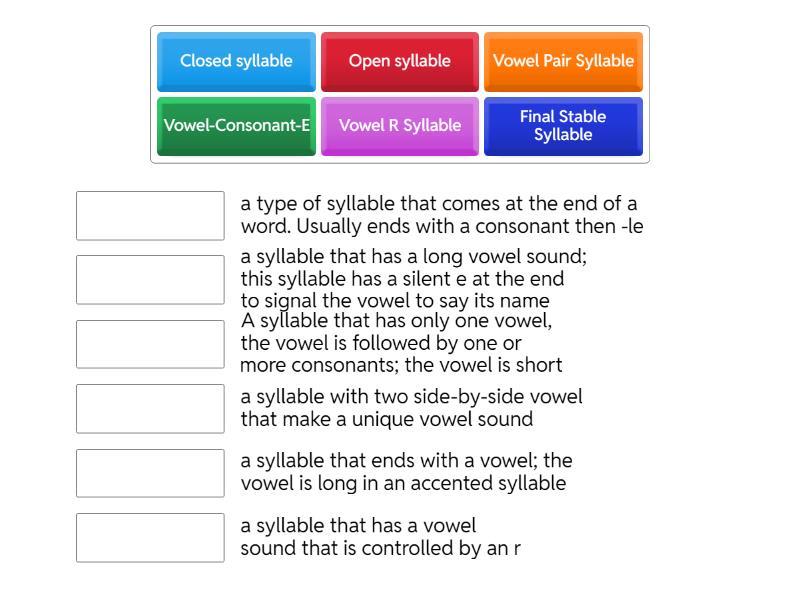The width and height of the screenshot is (800, 600).
Task: Select the Vowel R Syllable tile
Action: tap(400, 127)
